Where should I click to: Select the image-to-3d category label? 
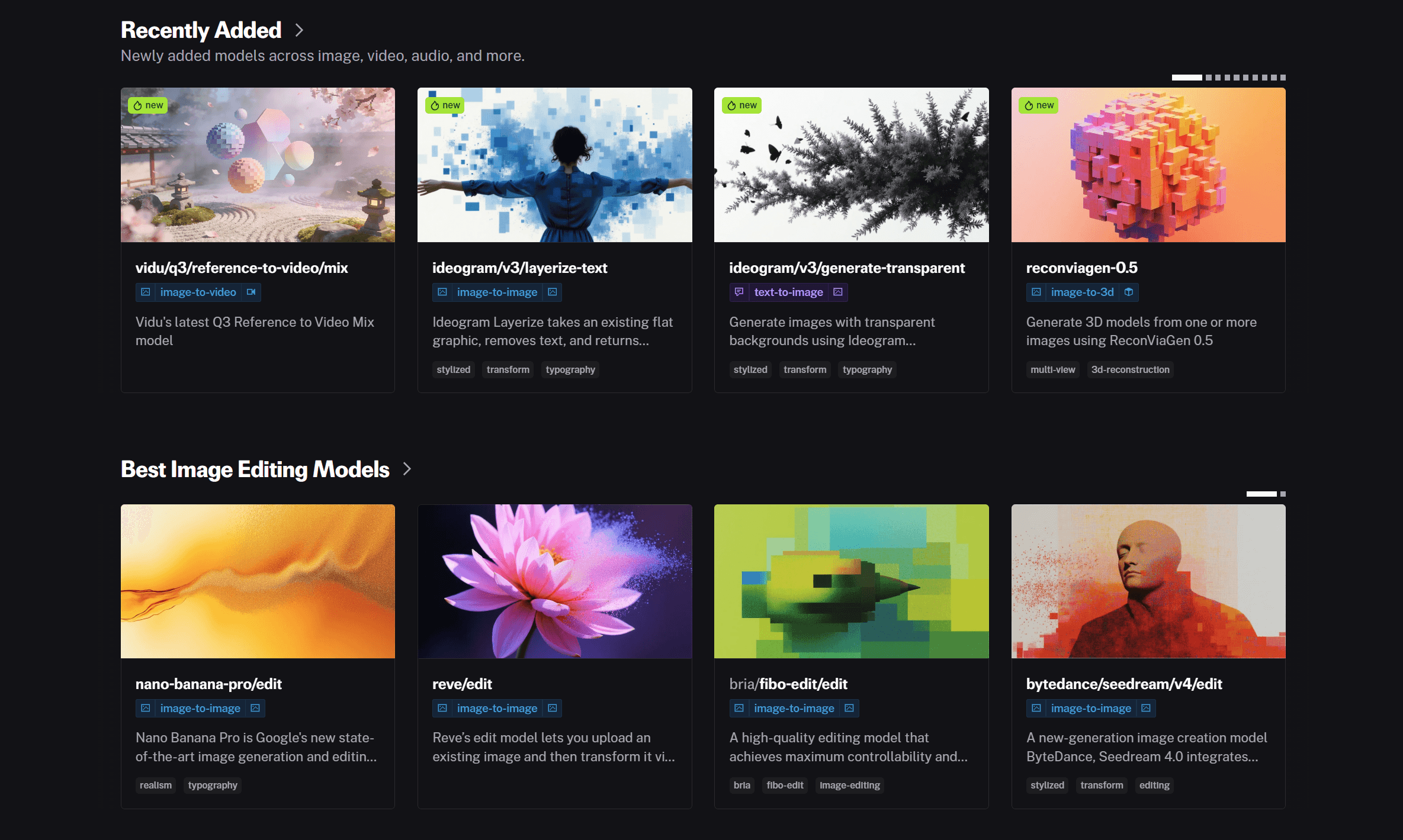point(1083,292)
